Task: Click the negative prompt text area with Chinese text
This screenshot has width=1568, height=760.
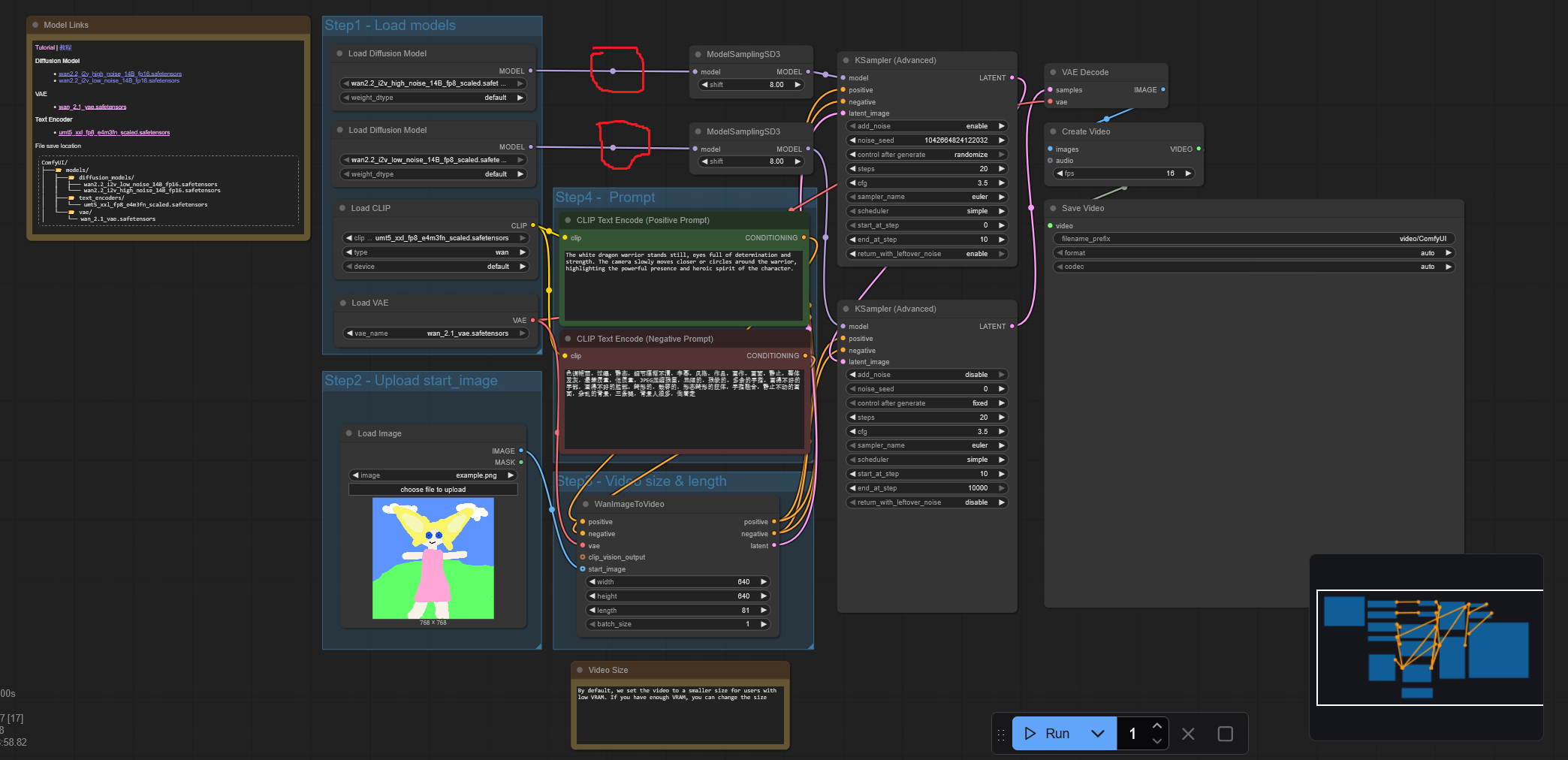Action: pos(683,409)
